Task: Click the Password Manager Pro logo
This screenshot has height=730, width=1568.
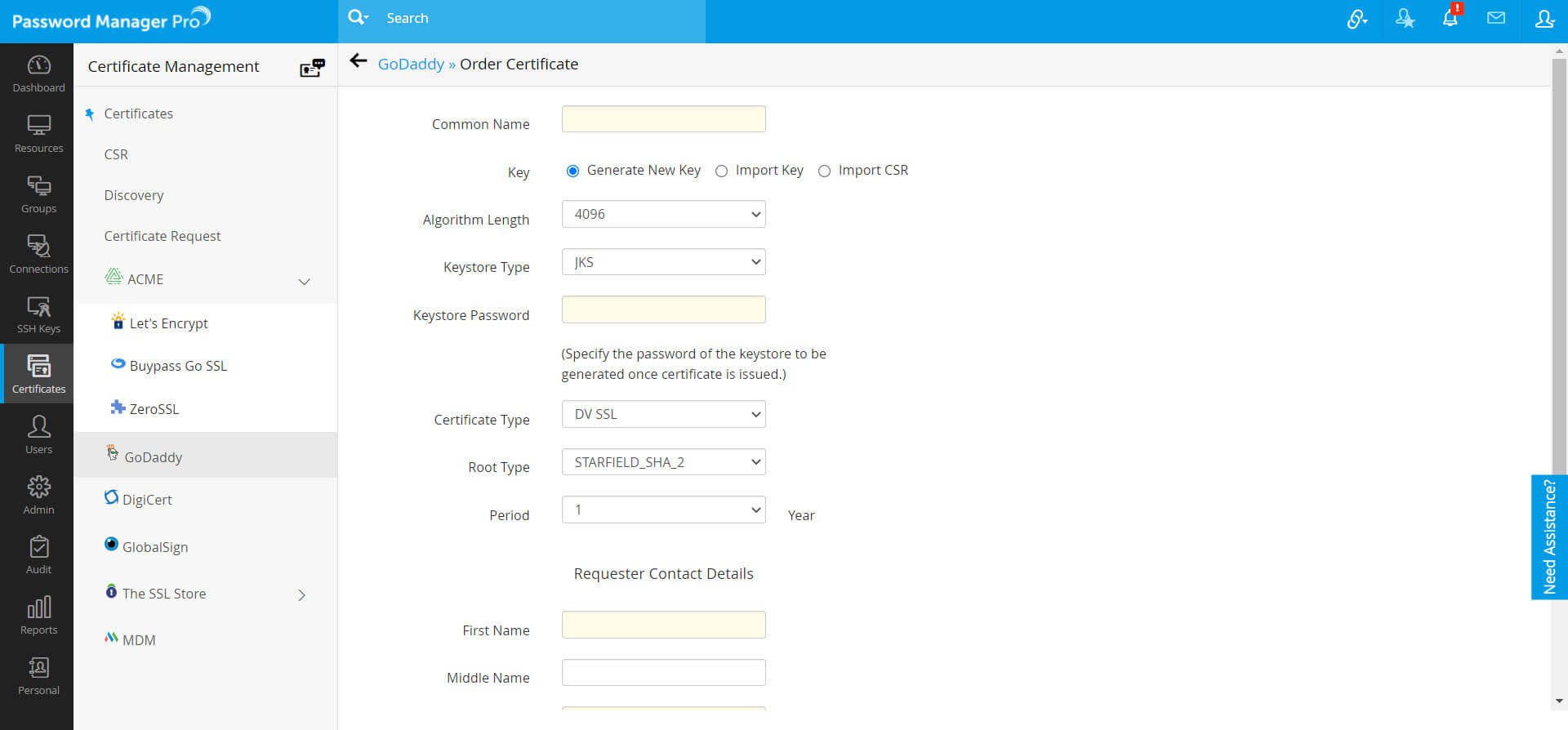Action: [x=111, y=20]
